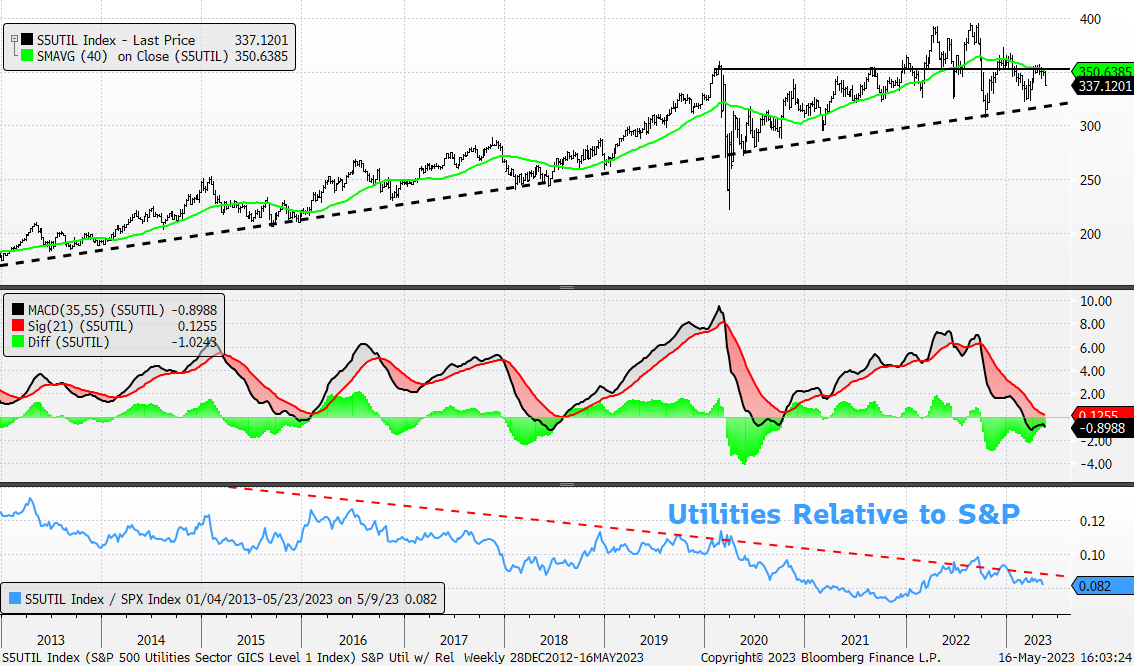Click the -4.00 level on MACD axis
The width and height of the screenshot is (1134, 666).
1095,464
